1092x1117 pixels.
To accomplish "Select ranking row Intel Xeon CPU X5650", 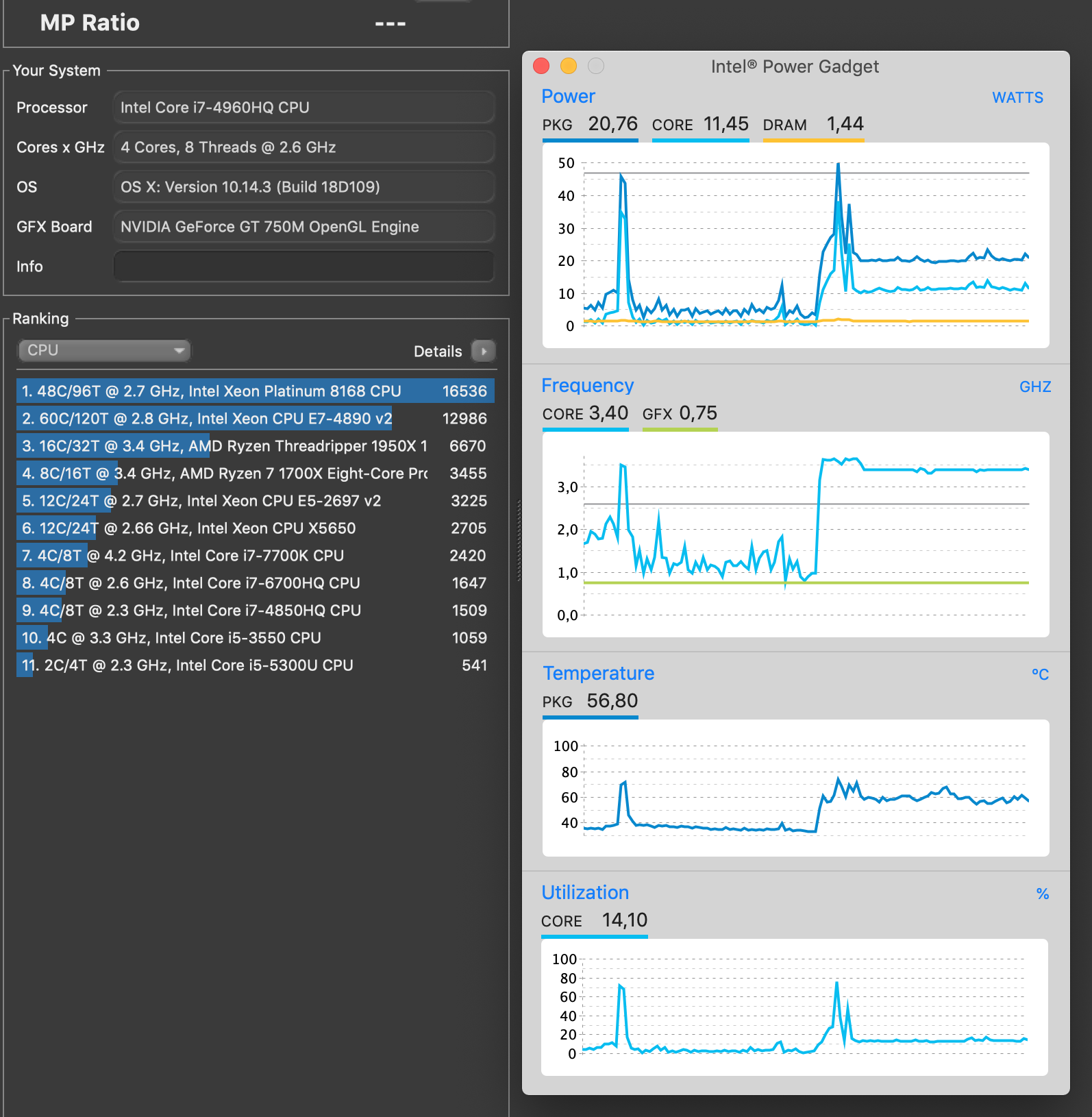I will click(256, 528).
